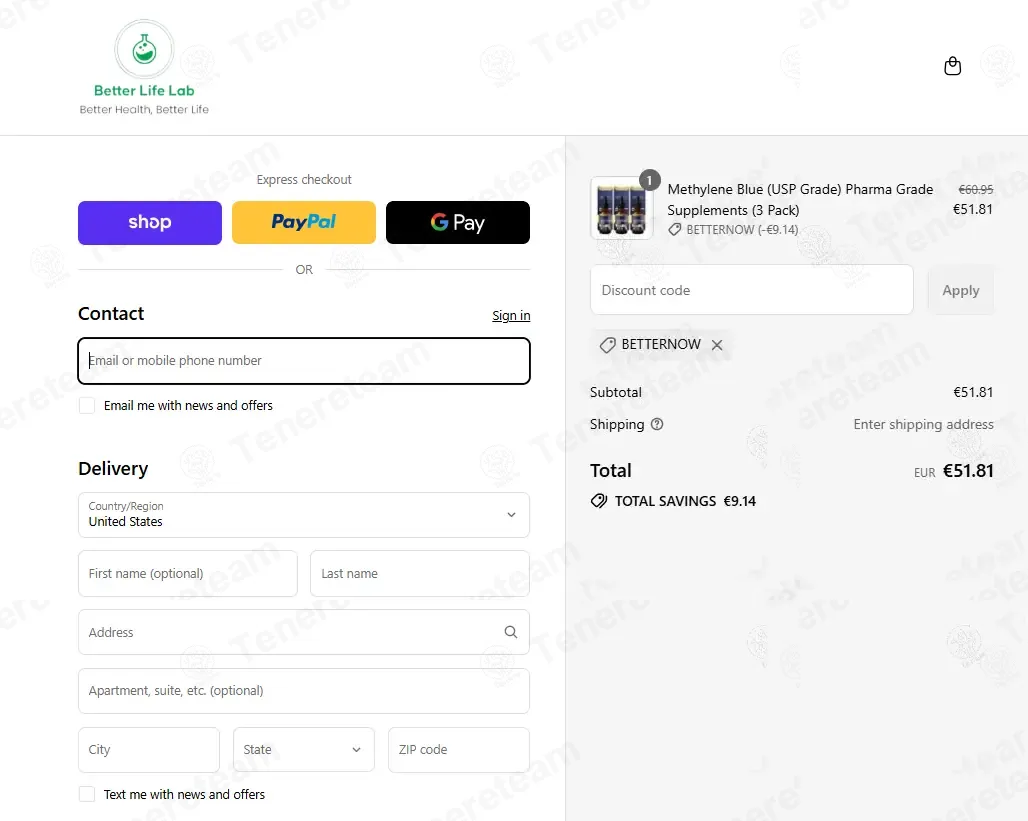Enable Email me with news and offers
The height and width of the screenshot is (821, 1028).
pos(87,405)
